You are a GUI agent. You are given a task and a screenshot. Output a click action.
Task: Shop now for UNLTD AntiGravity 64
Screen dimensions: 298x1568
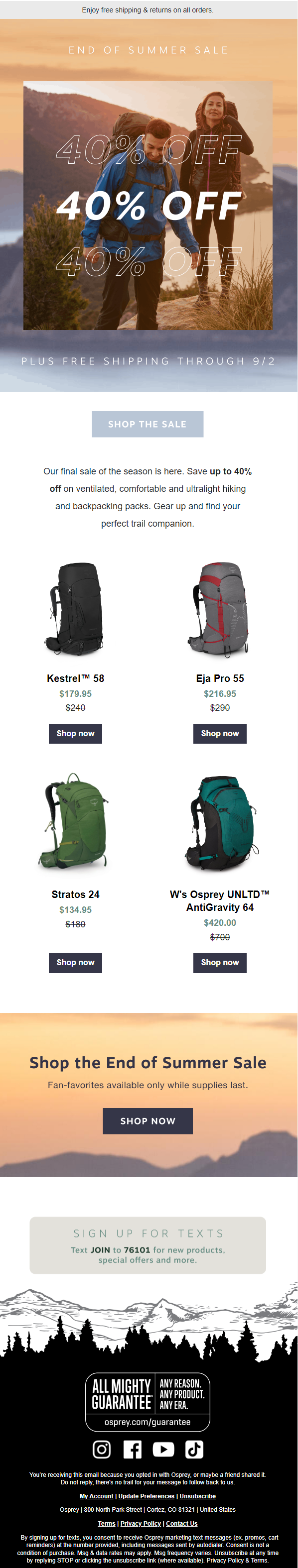pyautogui.click(x=220, y=962)
